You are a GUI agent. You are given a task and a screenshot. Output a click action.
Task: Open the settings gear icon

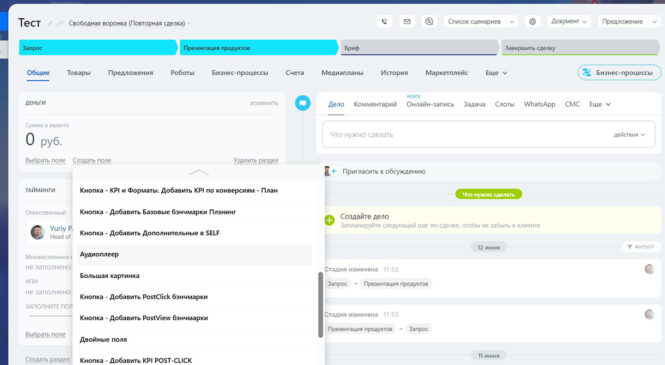(532, 22)
